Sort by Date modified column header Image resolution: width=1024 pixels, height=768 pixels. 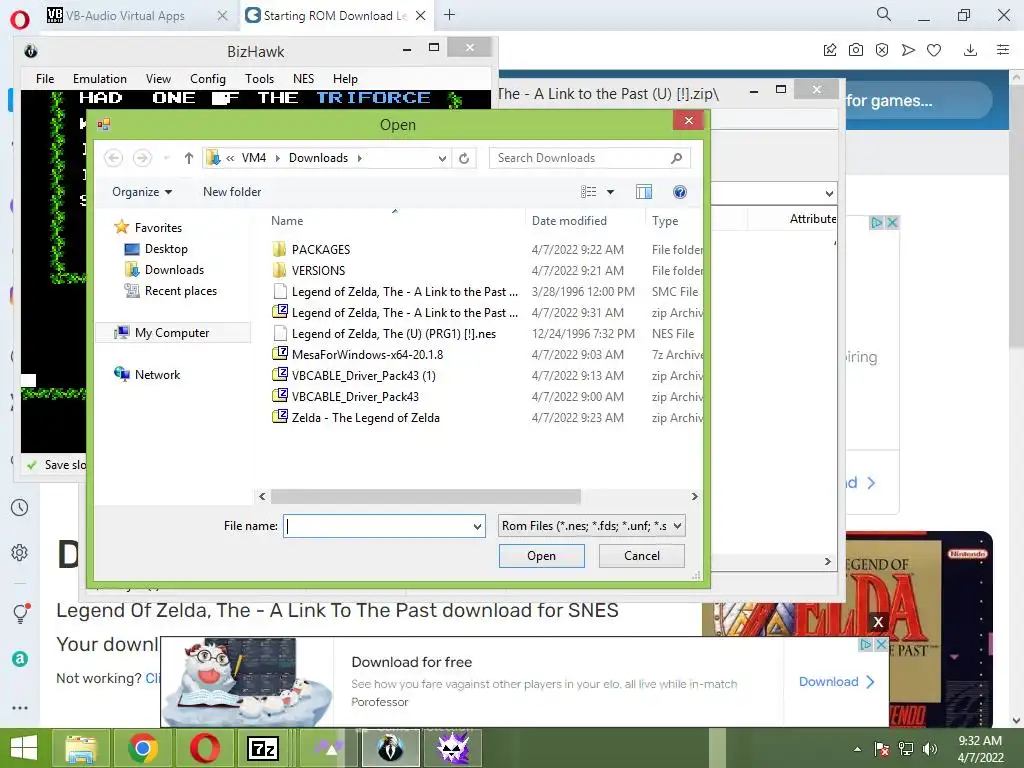coord(569,221)
